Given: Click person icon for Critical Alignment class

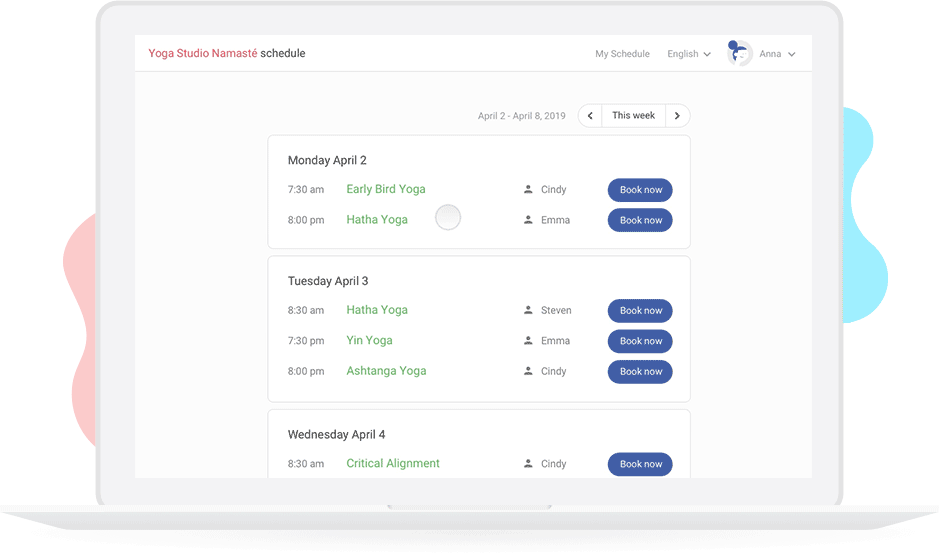Looking at the screenshot, I should [528, 464].
